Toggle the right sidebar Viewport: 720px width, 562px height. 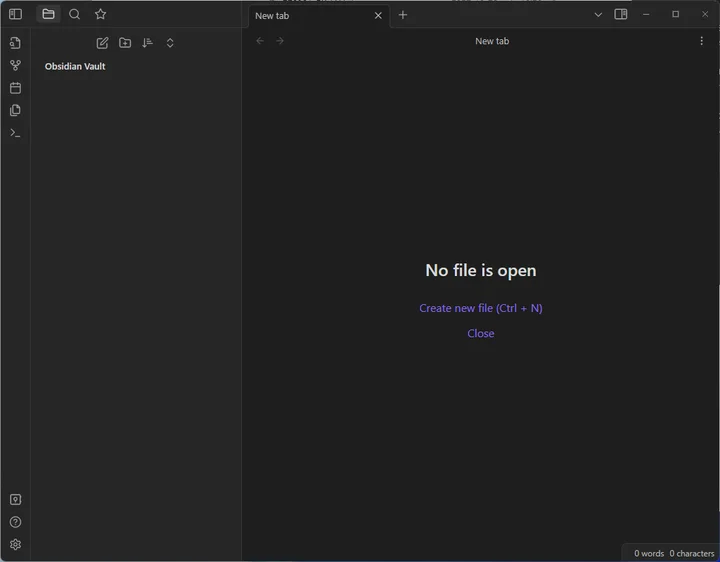[x=621, y=15]
